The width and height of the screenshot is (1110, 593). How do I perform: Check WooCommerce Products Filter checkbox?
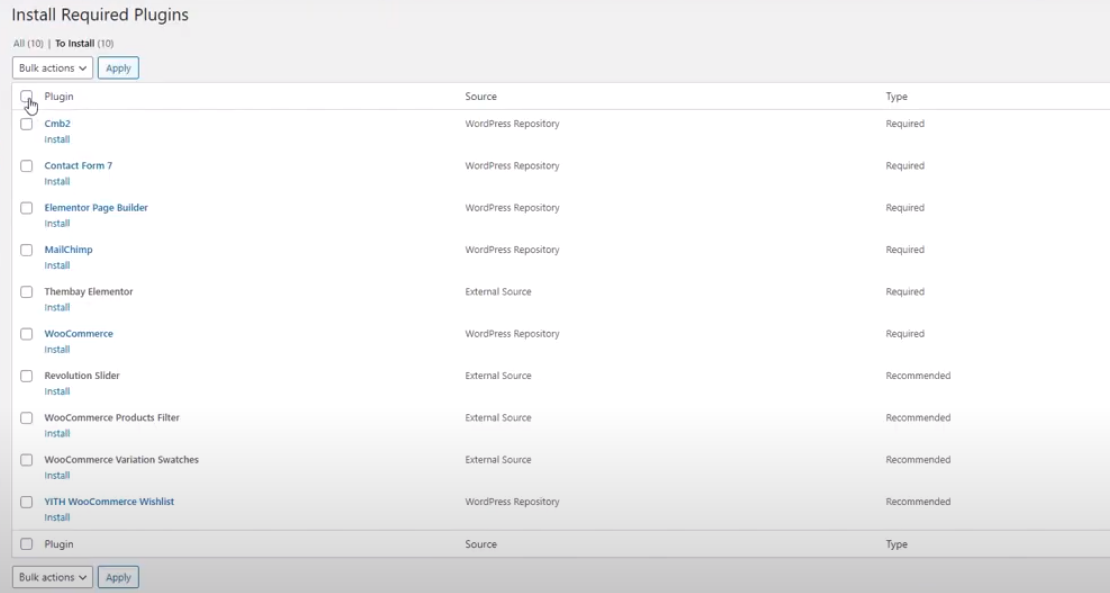click(26, 418)
